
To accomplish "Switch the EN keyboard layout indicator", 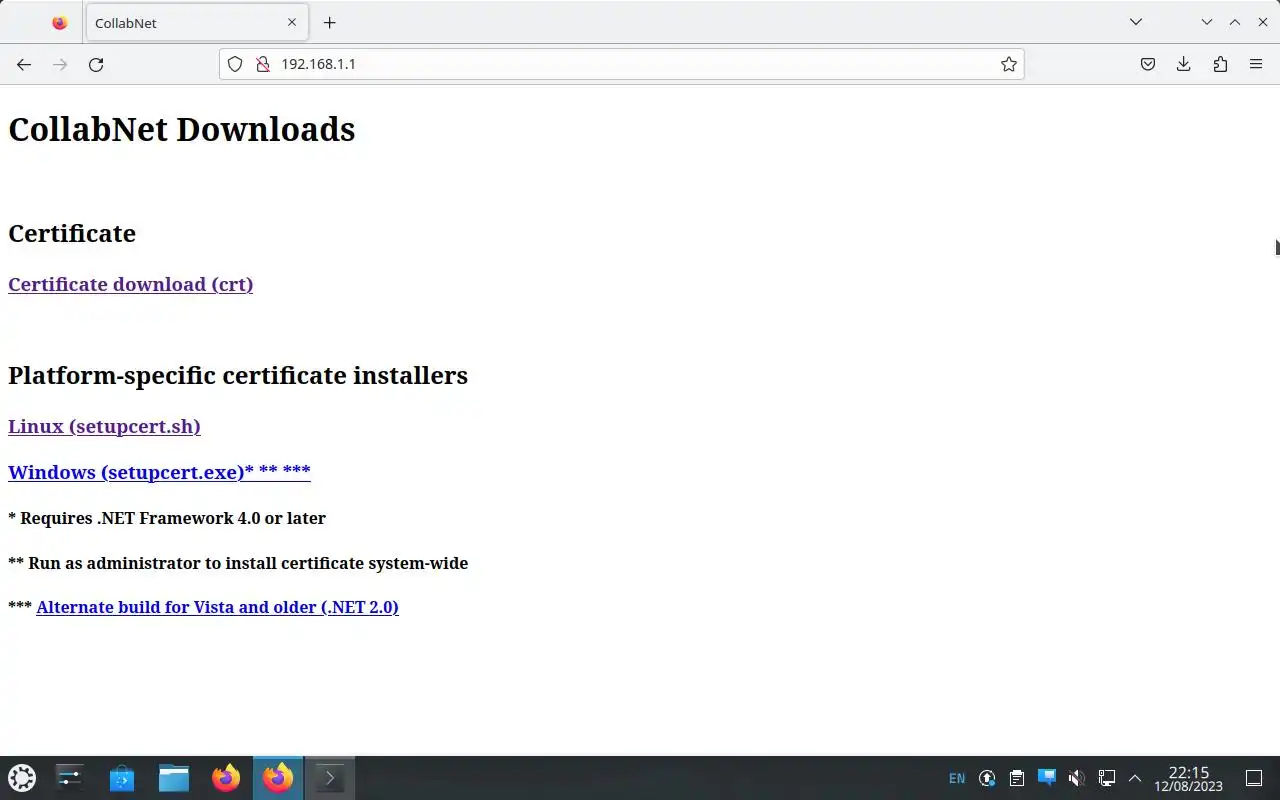I will pos(957,778).
